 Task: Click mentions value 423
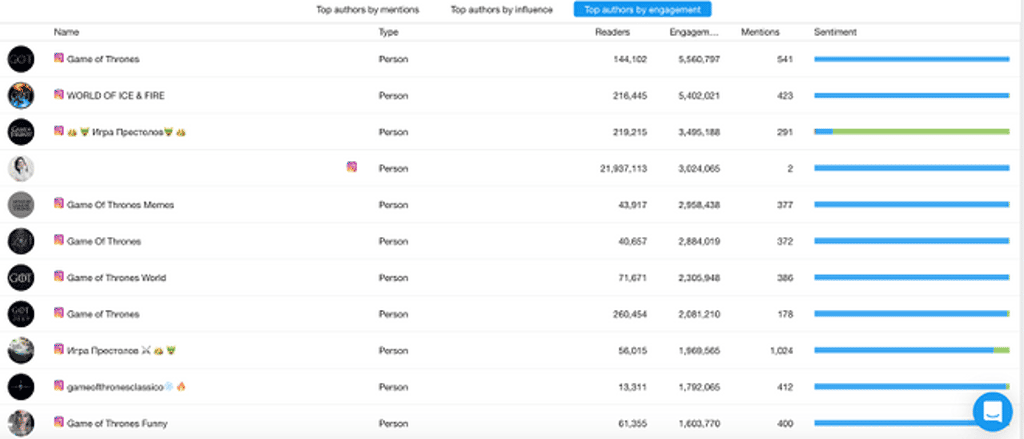[x=785, y=95]
